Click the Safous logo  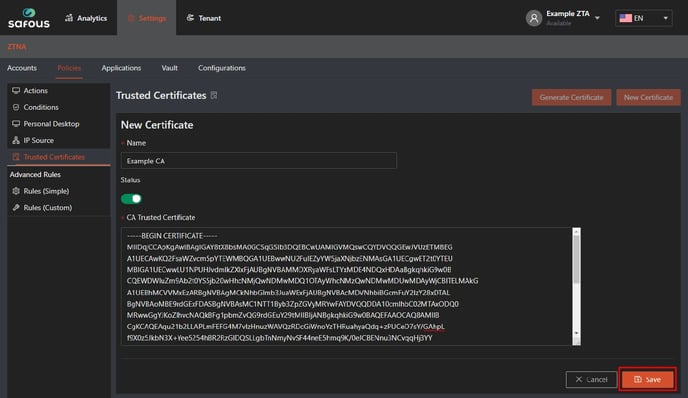pyautogui.click(x=29, y=18)
